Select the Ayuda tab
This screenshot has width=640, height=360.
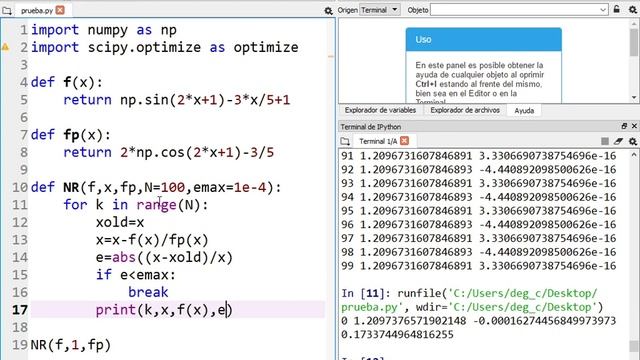point(524,111)
